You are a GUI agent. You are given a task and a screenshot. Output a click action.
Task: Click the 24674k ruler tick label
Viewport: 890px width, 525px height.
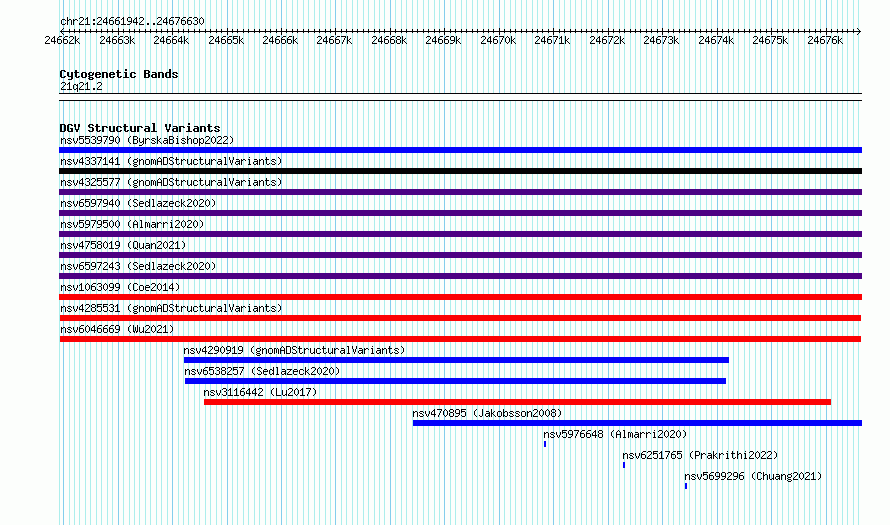click(x=716, y=40)
